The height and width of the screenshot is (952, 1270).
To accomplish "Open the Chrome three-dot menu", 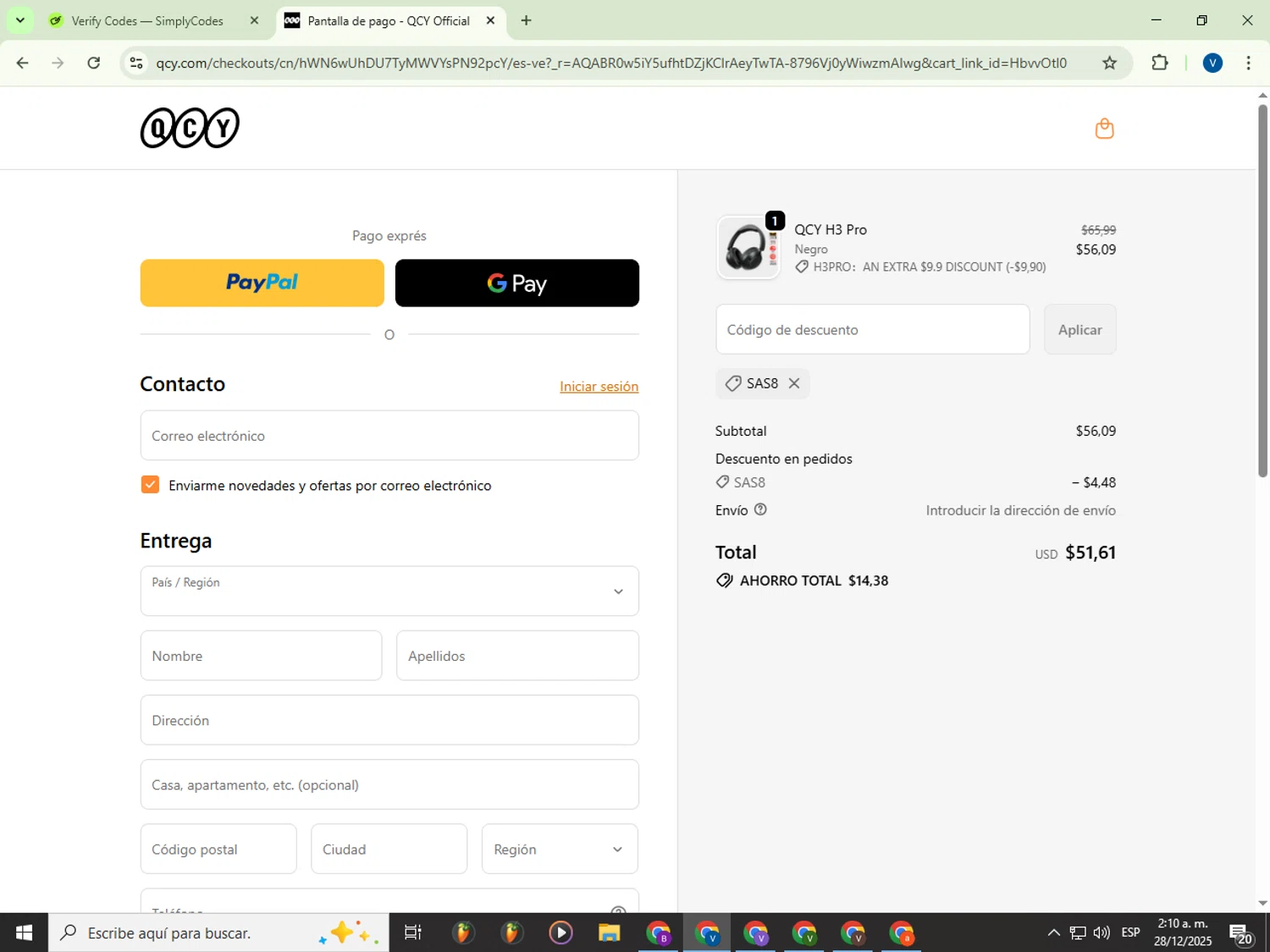I will coord(1248,63).
